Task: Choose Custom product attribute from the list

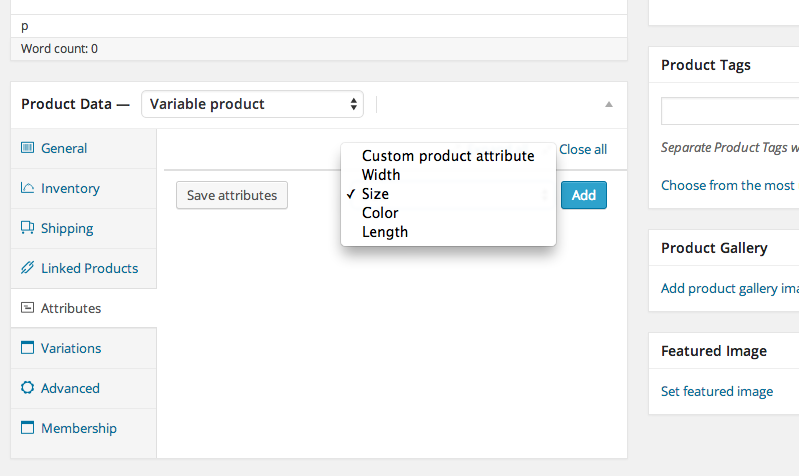Action: (x=448, y=155)
